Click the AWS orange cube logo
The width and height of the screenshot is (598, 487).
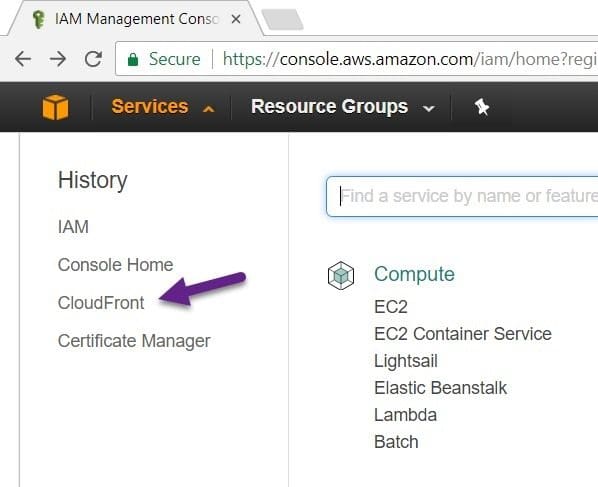pyautogui.click(x=56, y=107)
